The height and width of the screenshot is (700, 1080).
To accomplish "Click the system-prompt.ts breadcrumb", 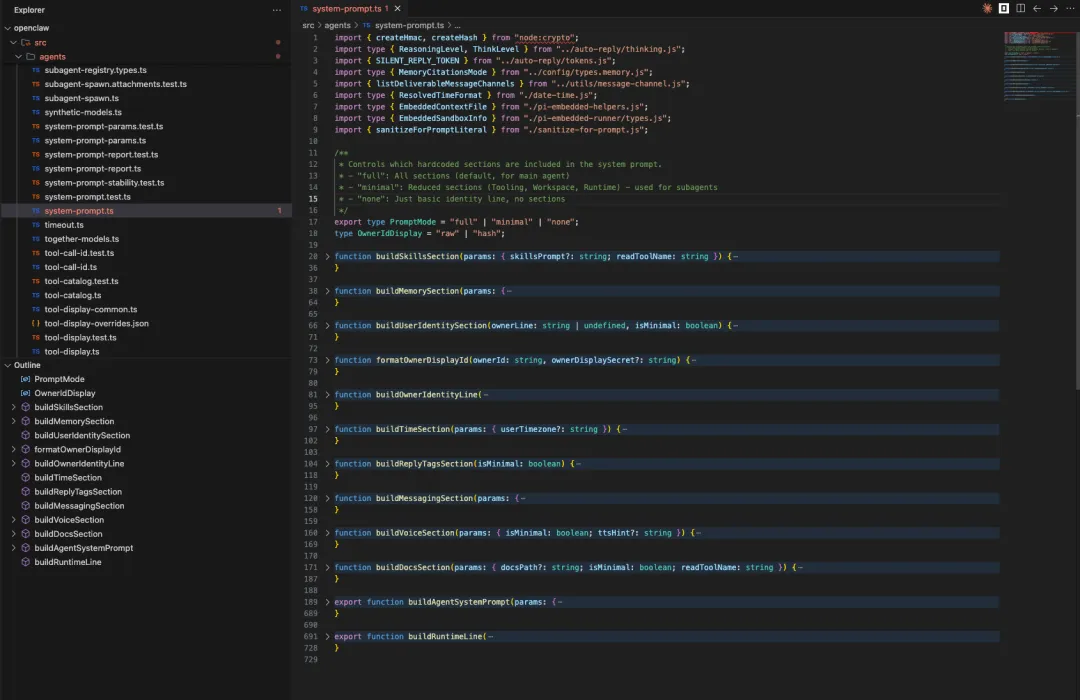I will click(409, 25).
